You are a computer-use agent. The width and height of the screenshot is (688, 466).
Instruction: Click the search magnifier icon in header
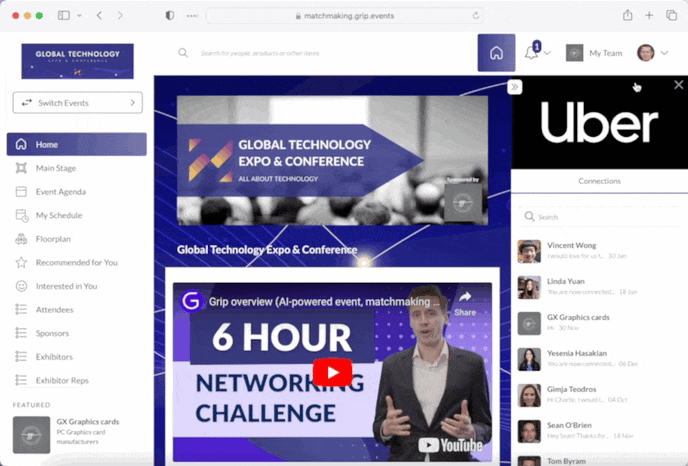[x=183, y=53]
